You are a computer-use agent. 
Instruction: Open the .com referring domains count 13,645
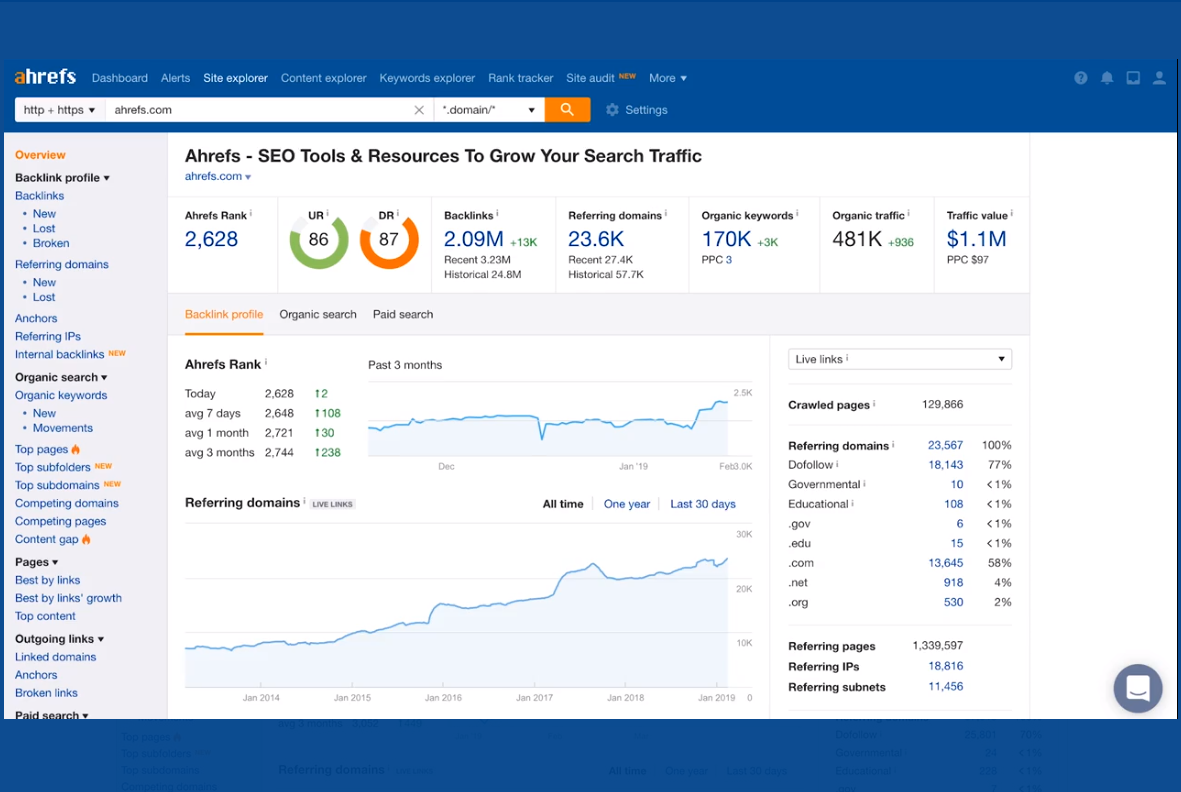945,563
